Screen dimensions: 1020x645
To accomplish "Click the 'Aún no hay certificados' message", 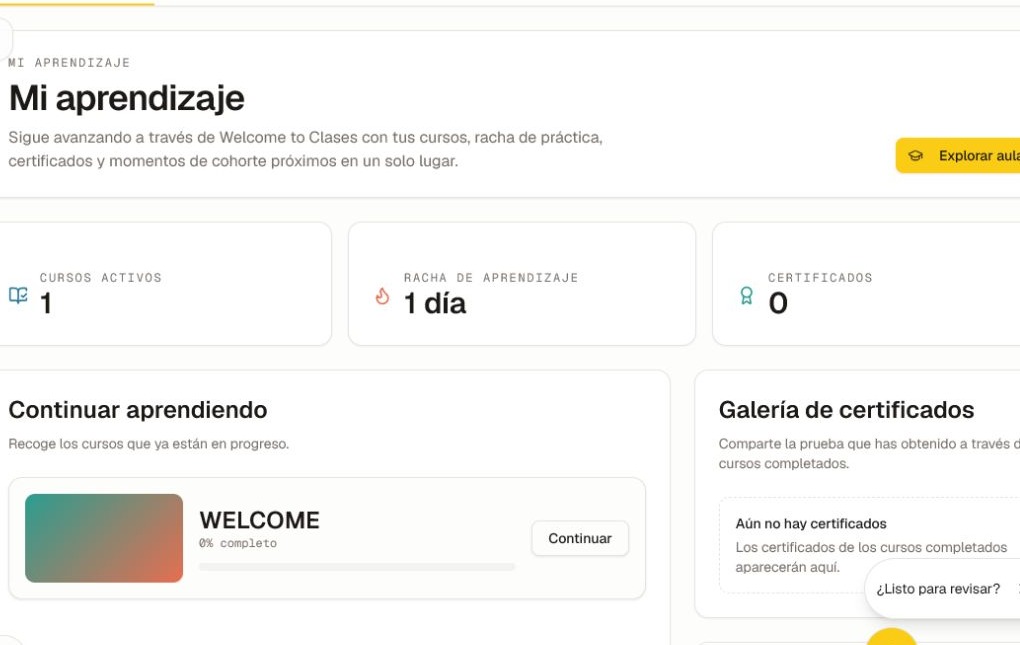I will [x=811, y=523].
